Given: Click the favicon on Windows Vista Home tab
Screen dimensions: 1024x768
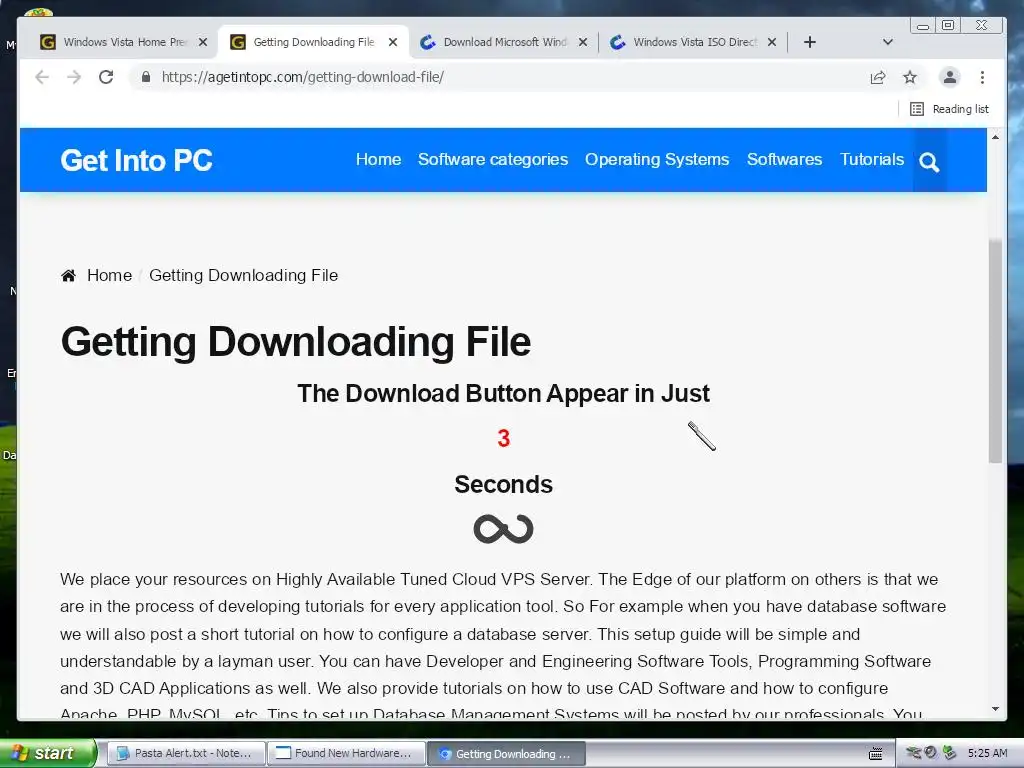Looking at the screenshot, I should 48,42.
